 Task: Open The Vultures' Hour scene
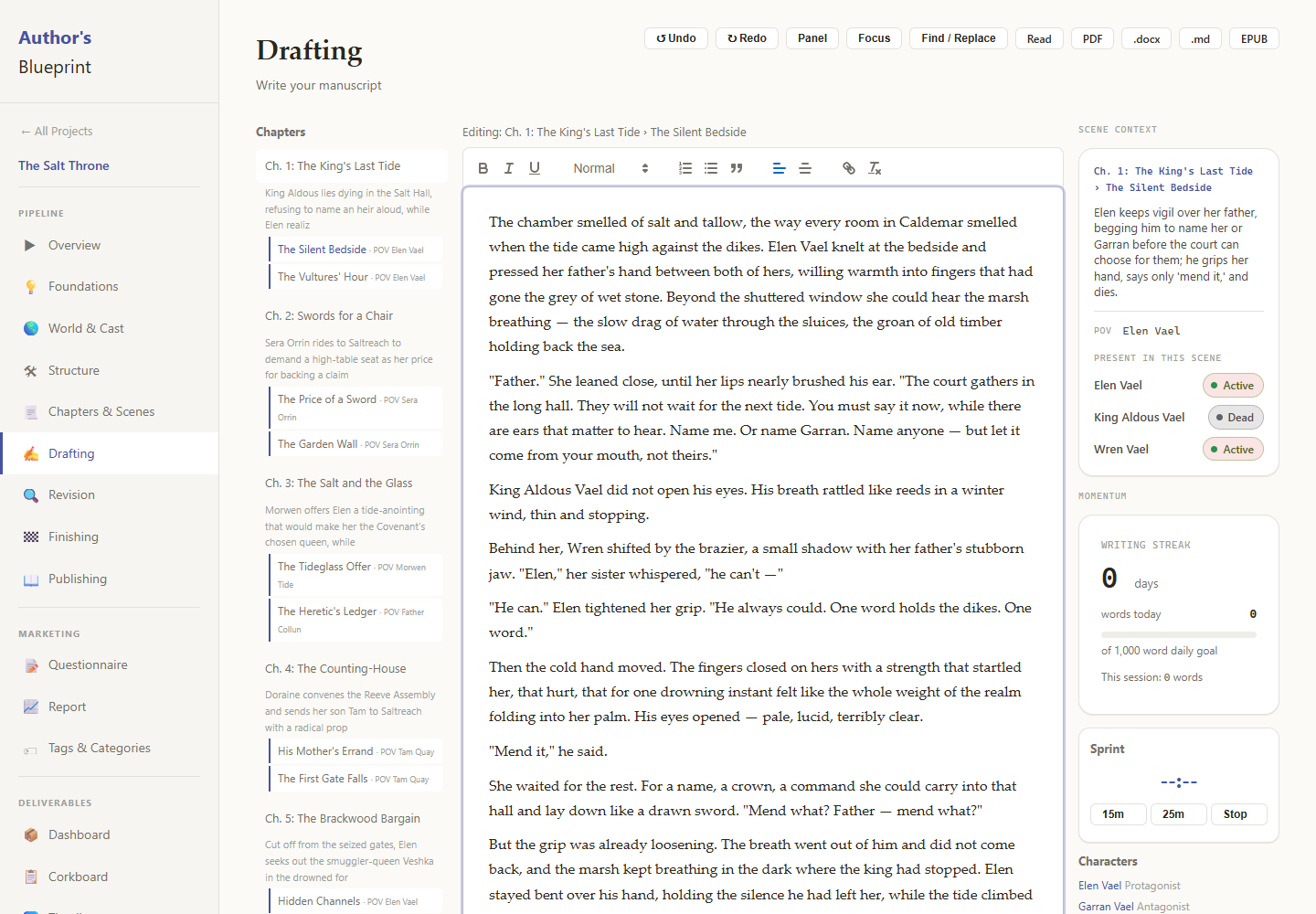[355, 277]
